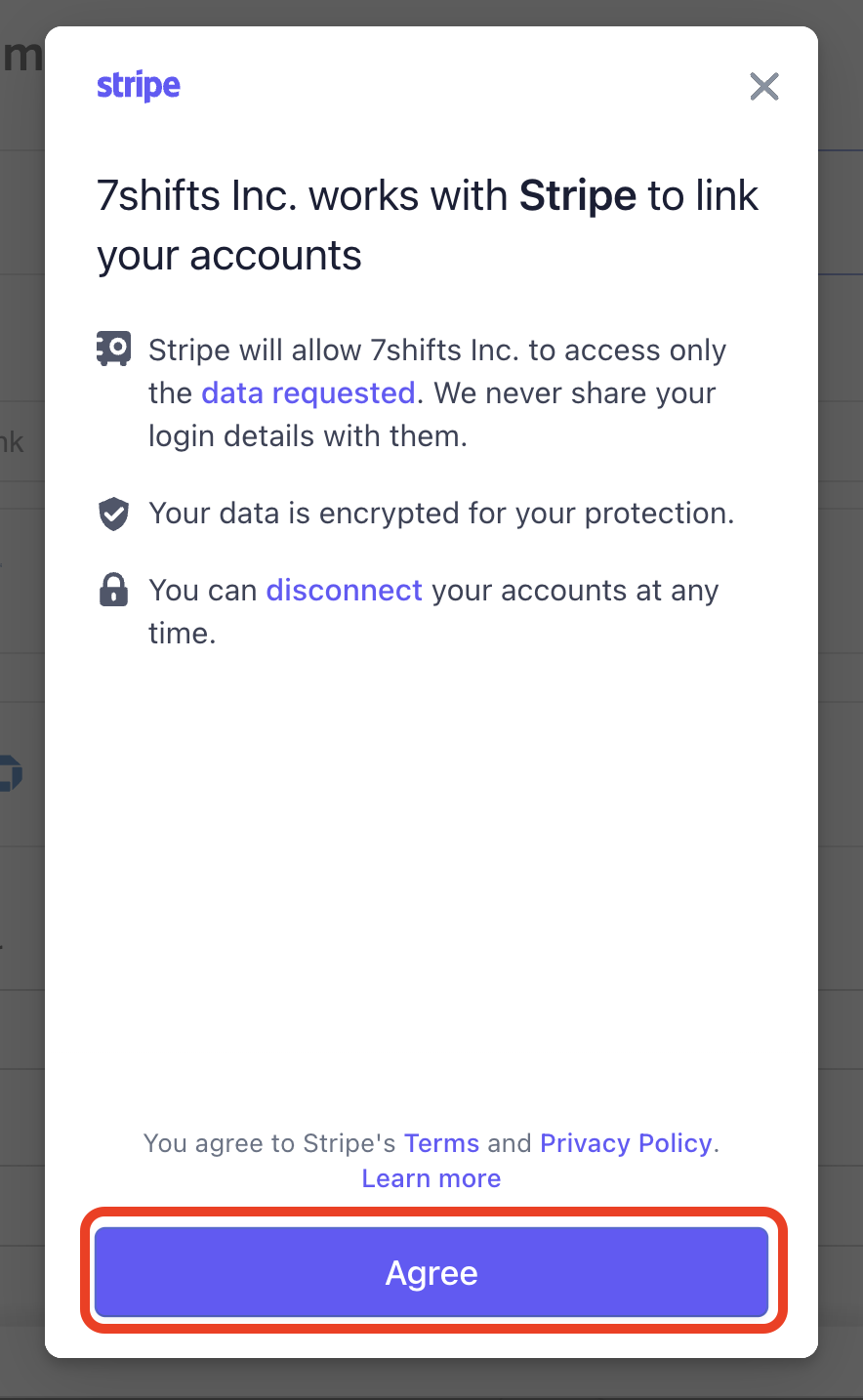
Task: Click the Chase bank logo behind the dialog
Action: click(x=10, y=774)
